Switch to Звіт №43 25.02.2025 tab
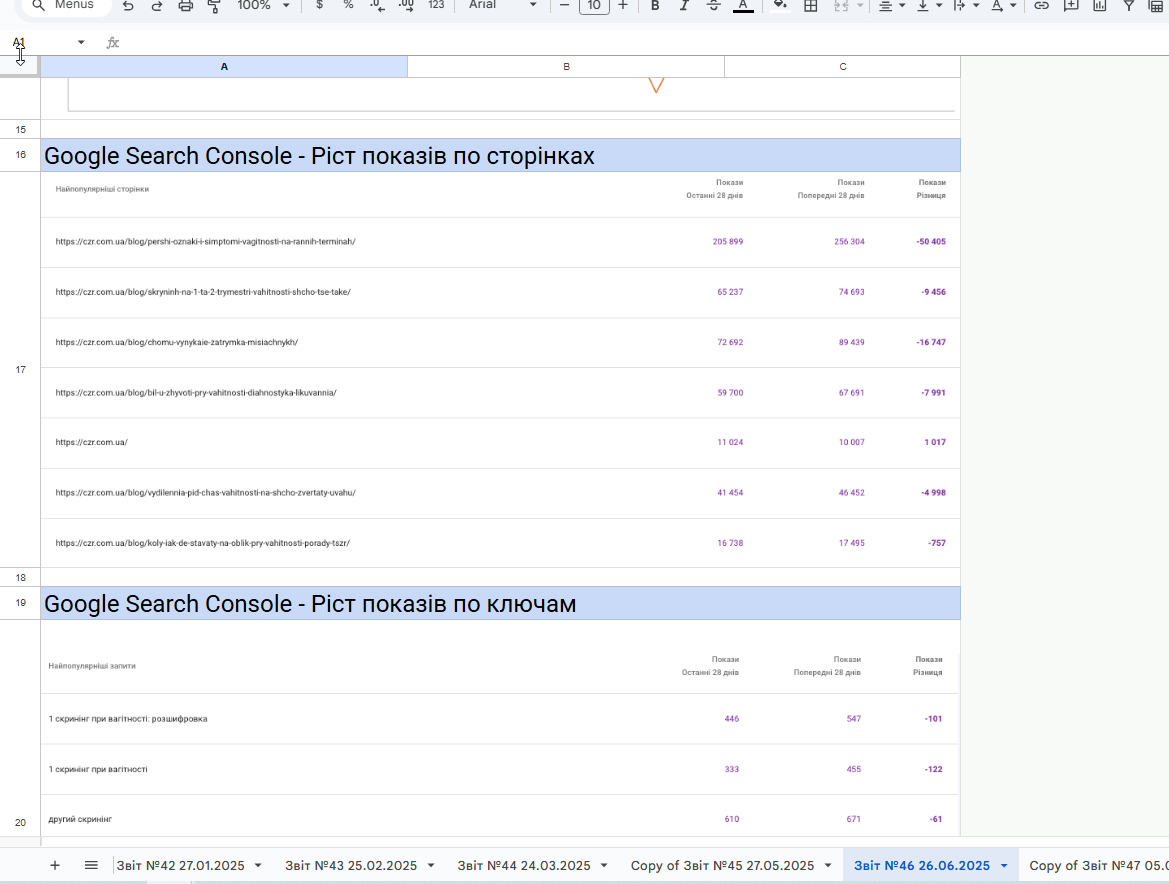 [350, 865]
